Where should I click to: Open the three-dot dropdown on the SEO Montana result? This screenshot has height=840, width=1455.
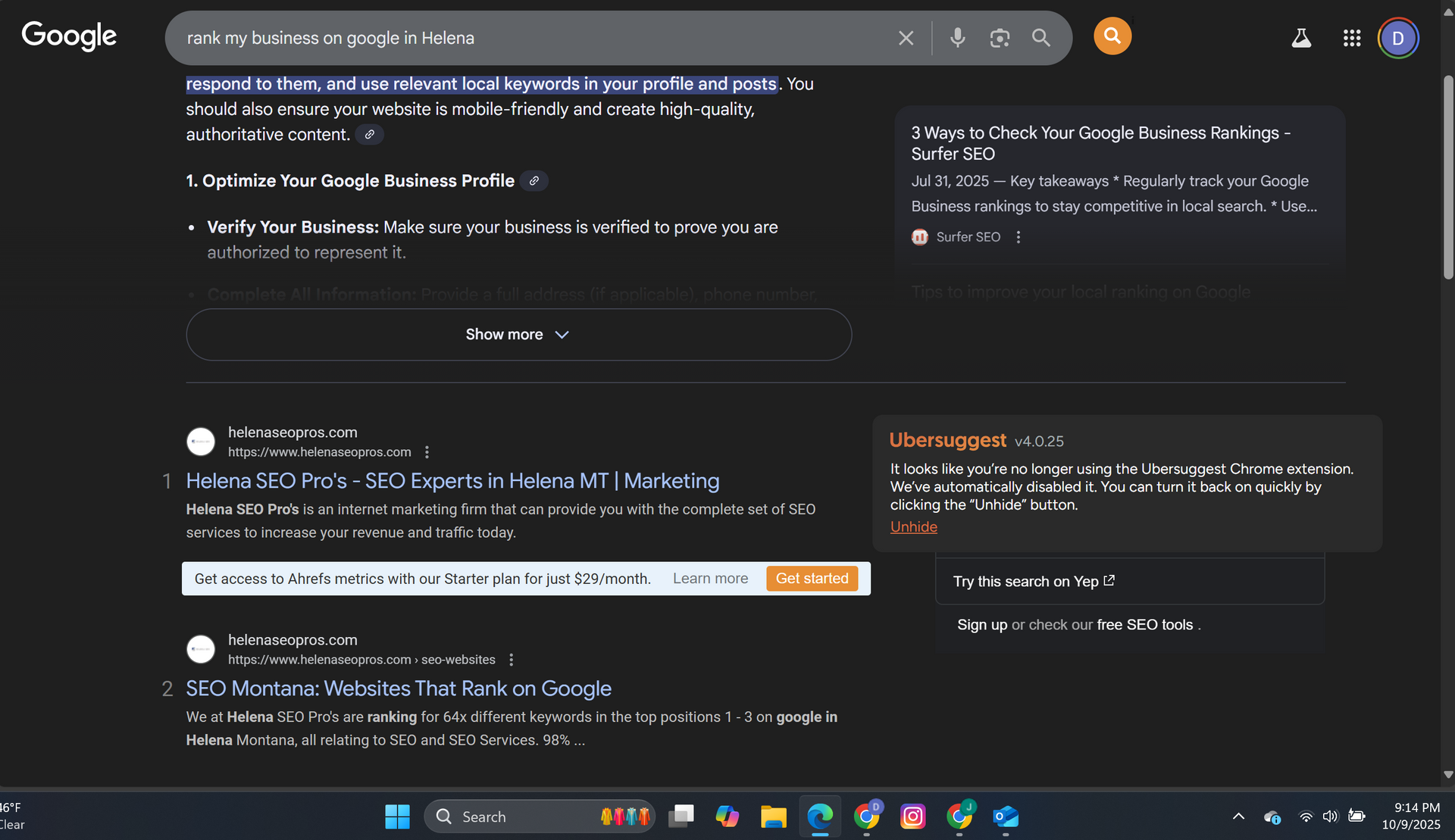[x=512, y=660]
